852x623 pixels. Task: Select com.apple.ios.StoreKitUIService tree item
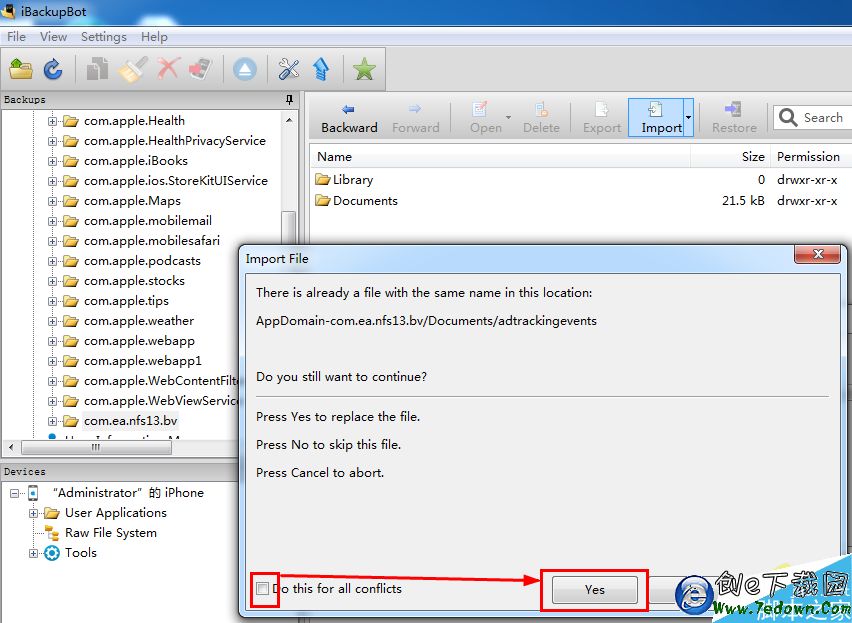point(176,181)
